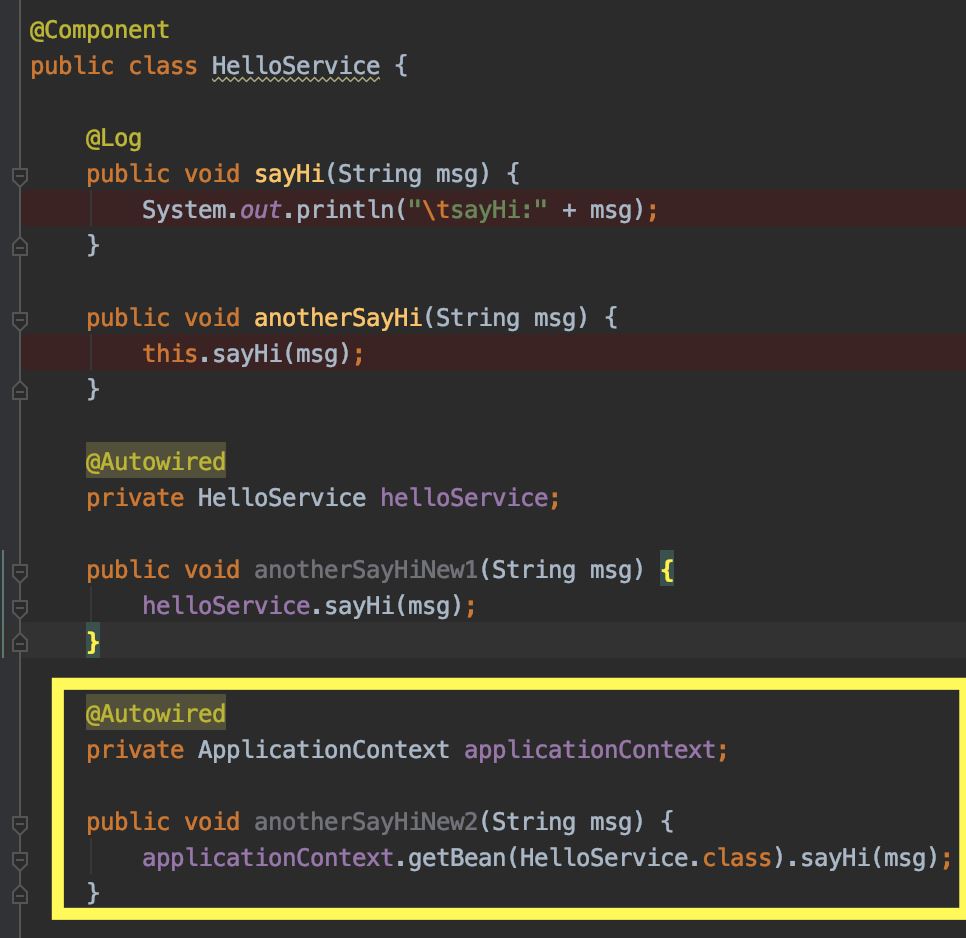Click the underlined HelloService class name

point(296,67)
